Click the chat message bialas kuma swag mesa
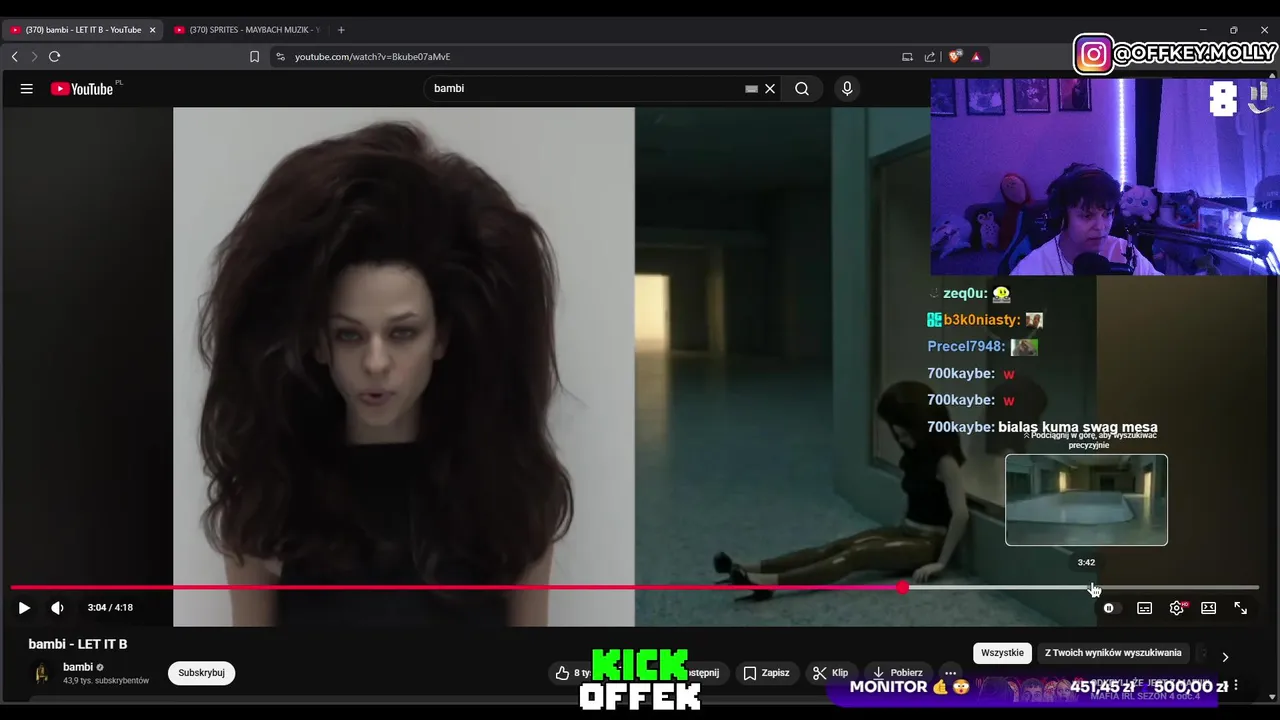Screen dimensions: 1280x720 [x=1078, y=427]
